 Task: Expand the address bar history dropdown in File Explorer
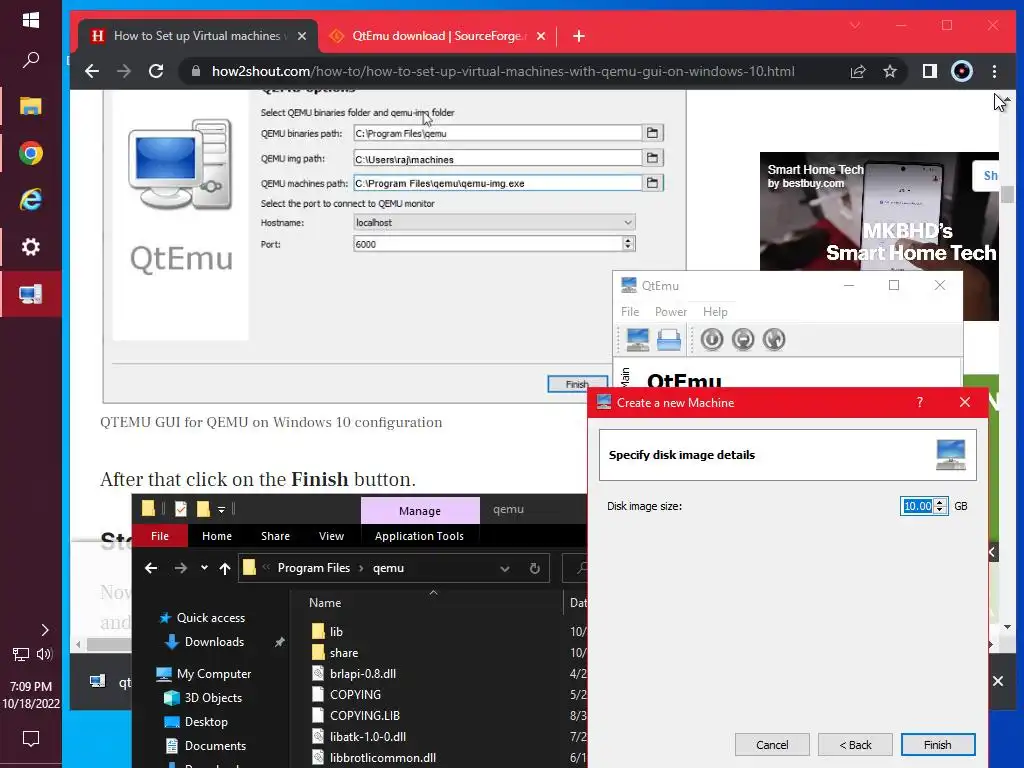505,568
